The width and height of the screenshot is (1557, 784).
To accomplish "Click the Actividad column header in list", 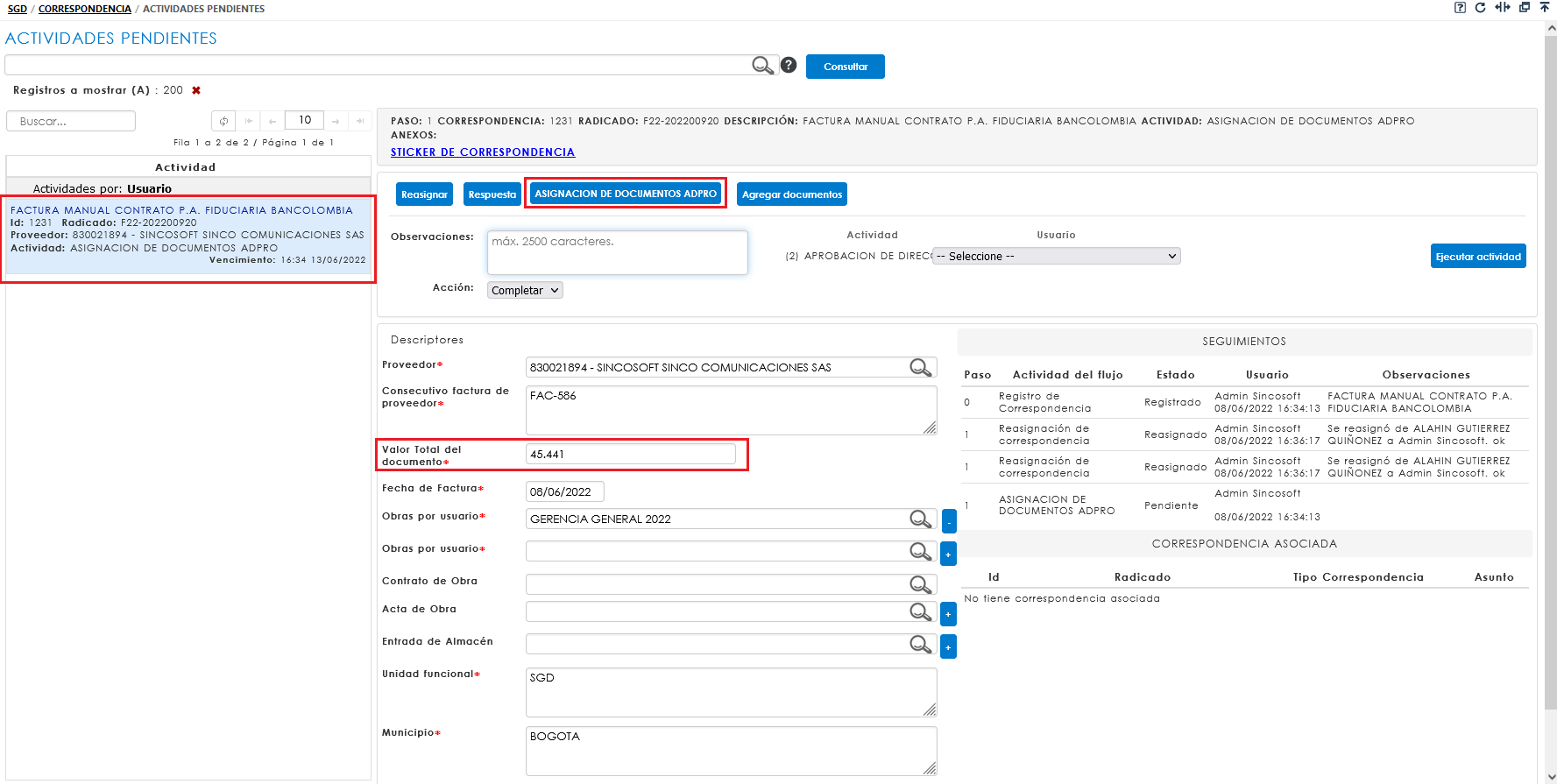I will (185, 167).
